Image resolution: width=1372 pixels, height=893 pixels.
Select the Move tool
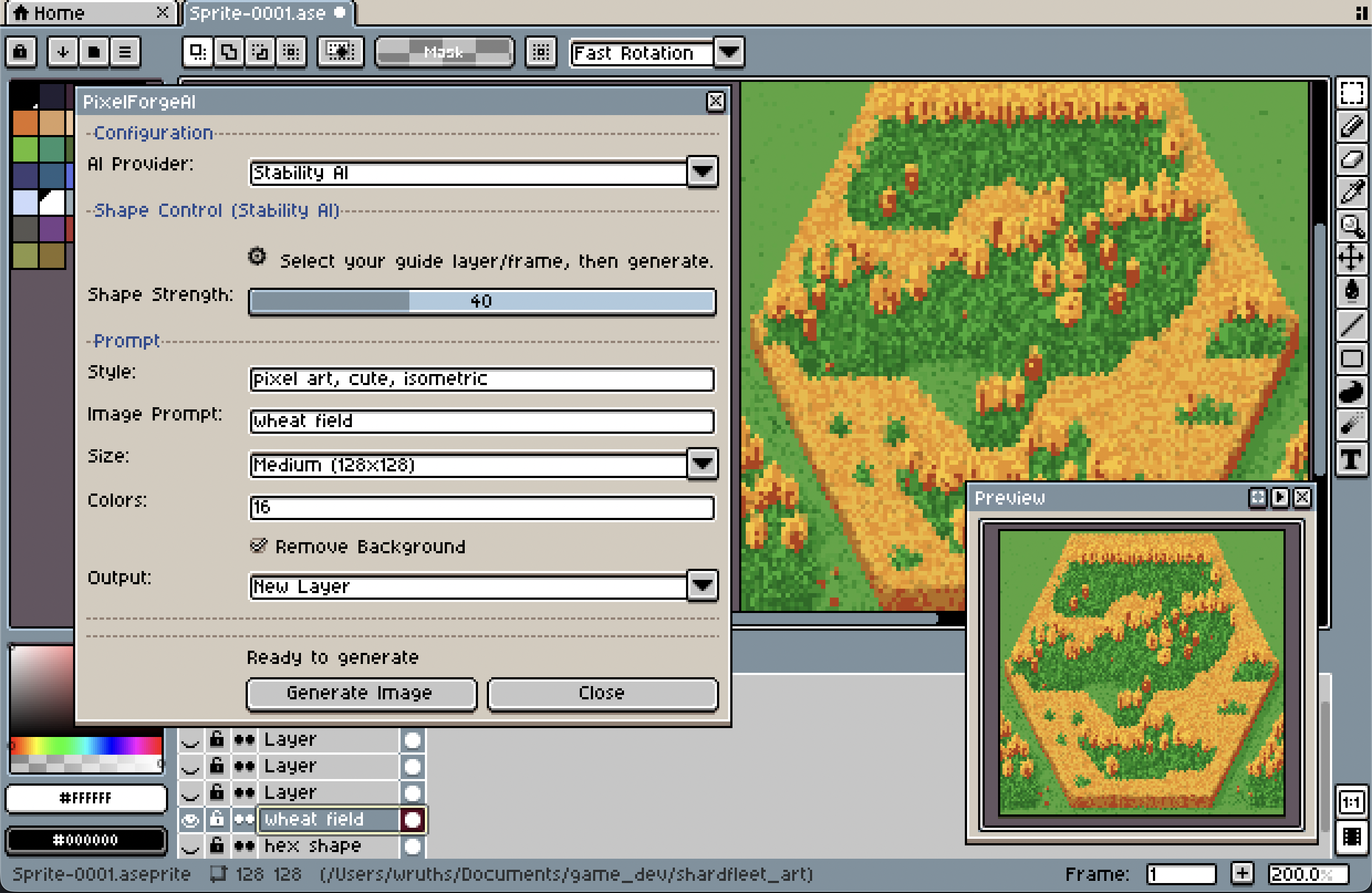coord(1351,258)
